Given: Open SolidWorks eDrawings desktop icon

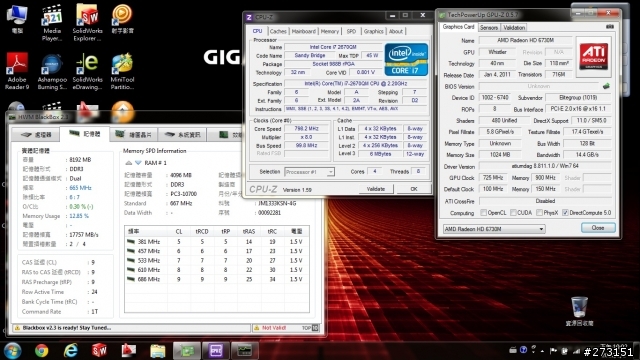Looking at the screenshot, I should (x=87, y=71).
